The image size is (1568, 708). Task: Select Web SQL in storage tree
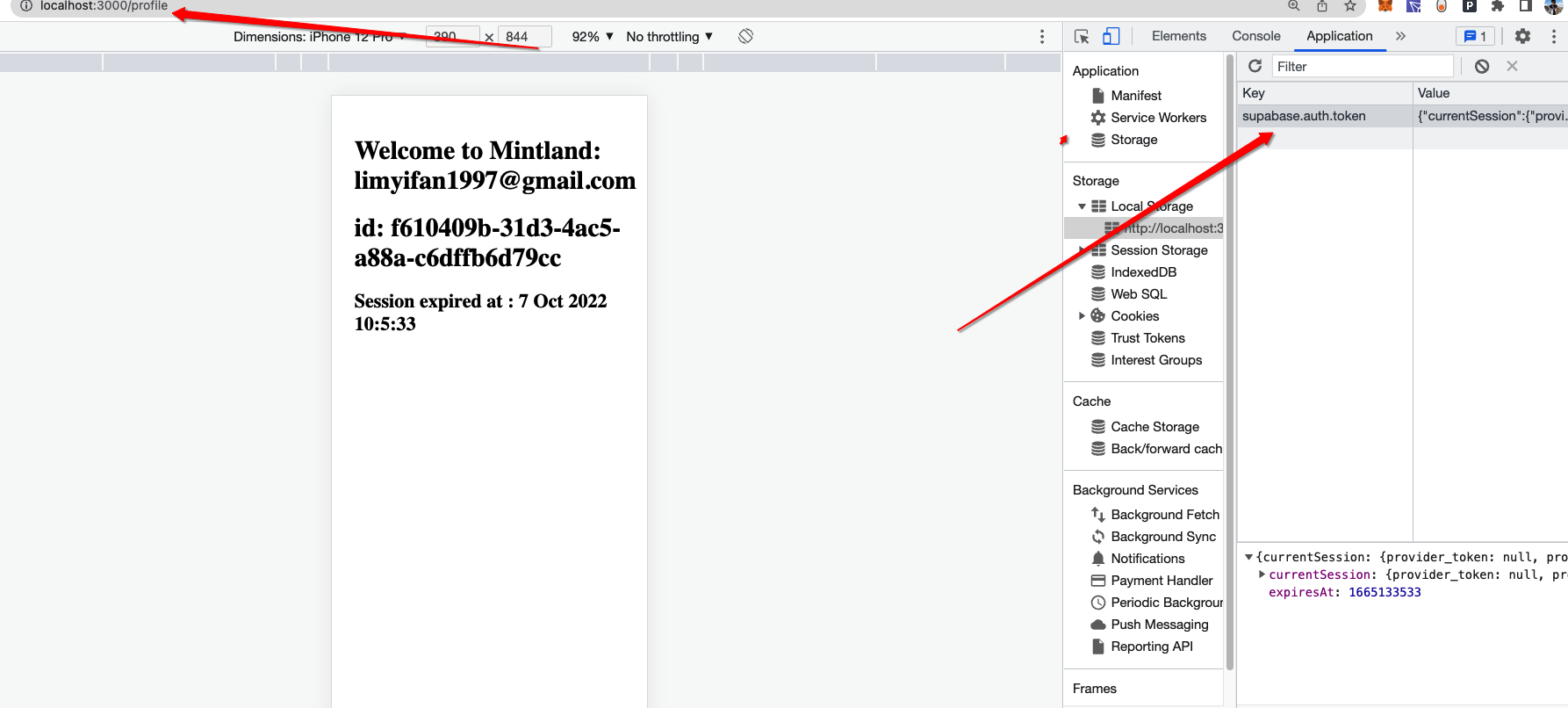1139,294
